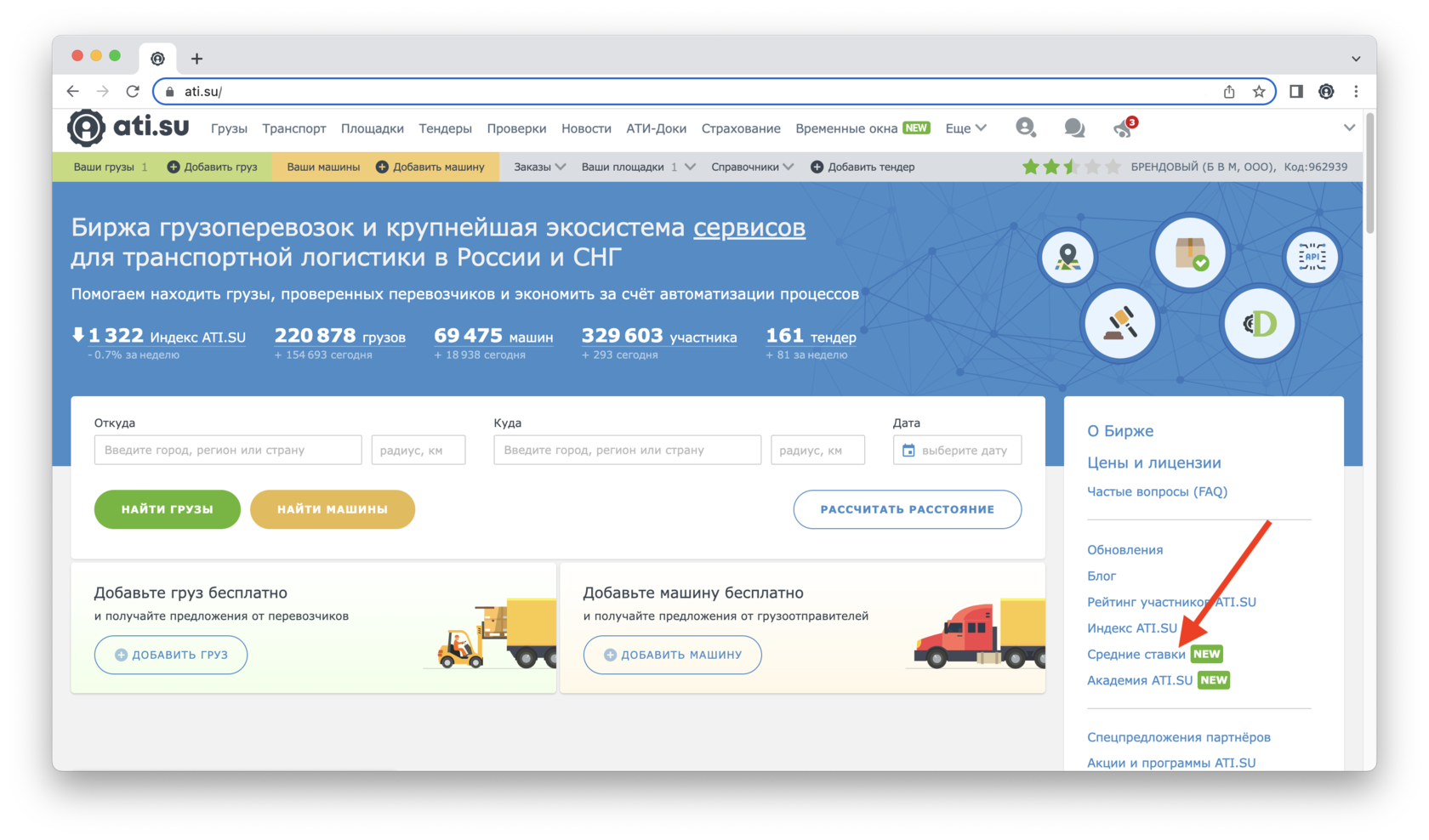Click the browser forward arrow
The height and width of the screenshot is (840, 1429).
pyautogui.click(x=103, y=91)
